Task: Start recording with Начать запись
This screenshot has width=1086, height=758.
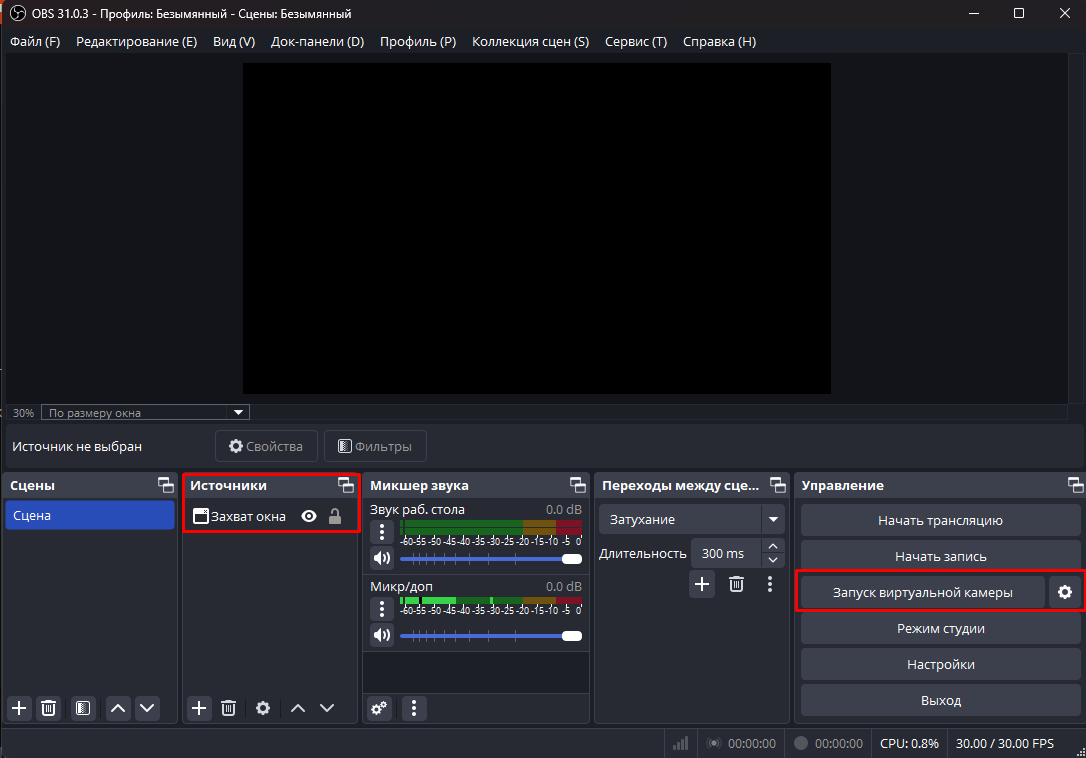Action: tap(940, 556)
